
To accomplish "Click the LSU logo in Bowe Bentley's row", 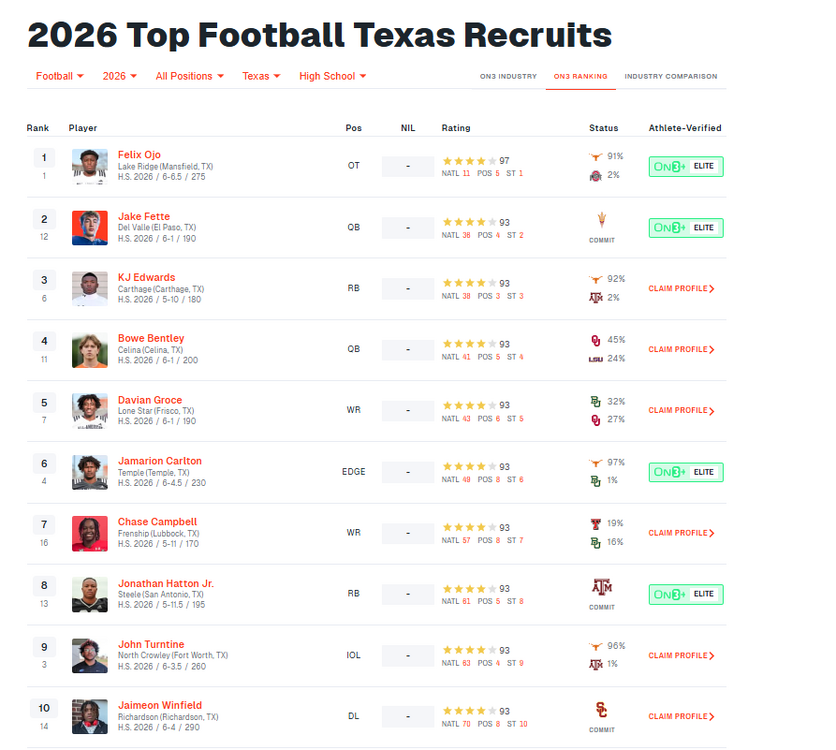I will [597, 359].
